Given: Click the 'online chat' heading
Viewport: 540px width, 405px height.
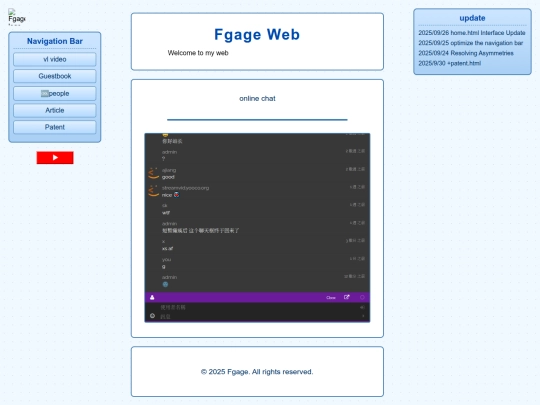Looking at the screenshot, I should coord(257,98).
